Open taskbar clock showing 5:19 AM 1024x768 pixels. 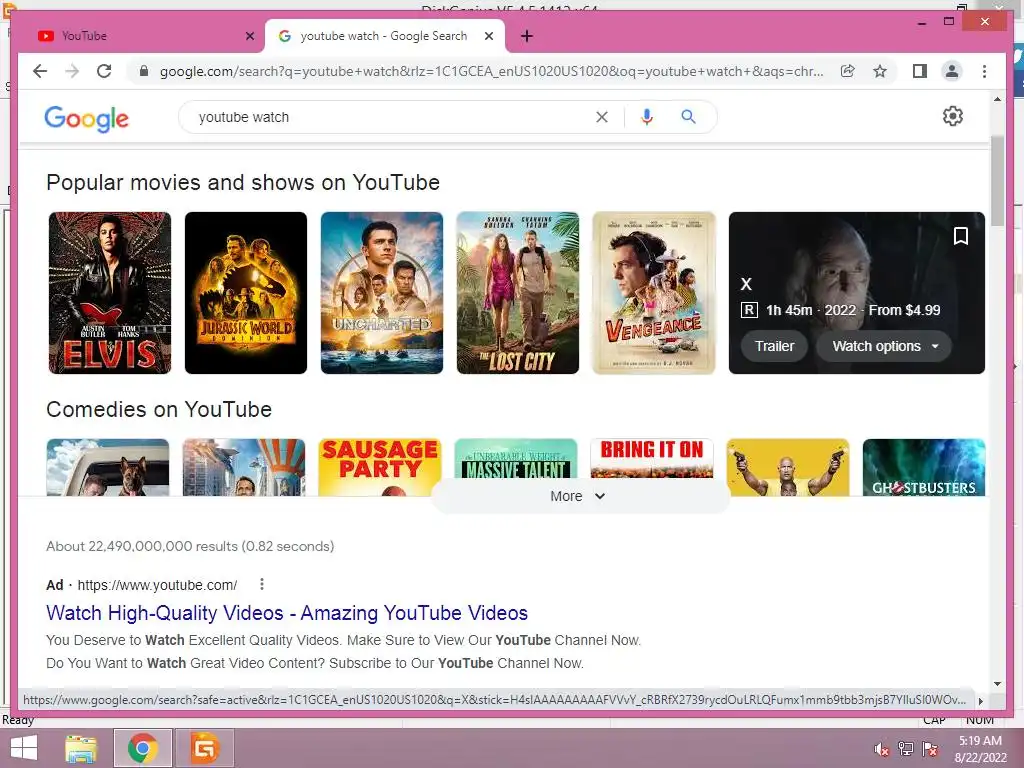(x=980, y=749)
